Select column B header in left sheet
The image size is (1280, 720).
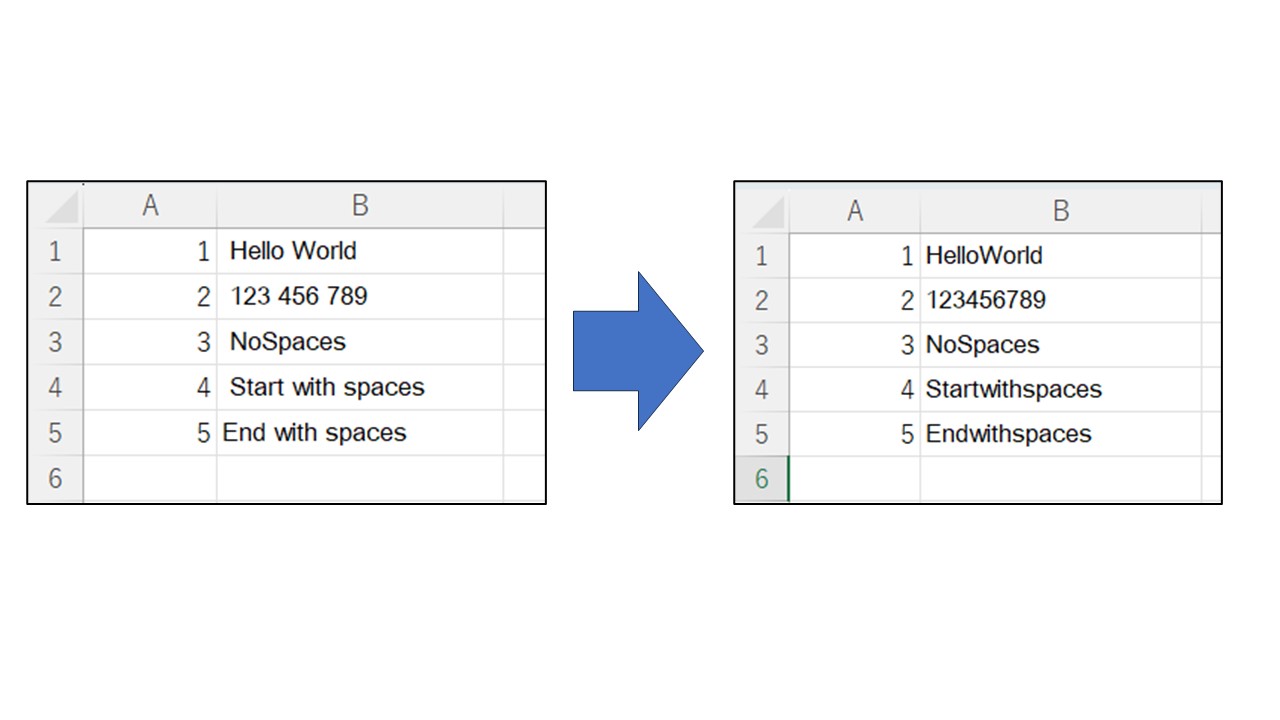tap(360, 206)
